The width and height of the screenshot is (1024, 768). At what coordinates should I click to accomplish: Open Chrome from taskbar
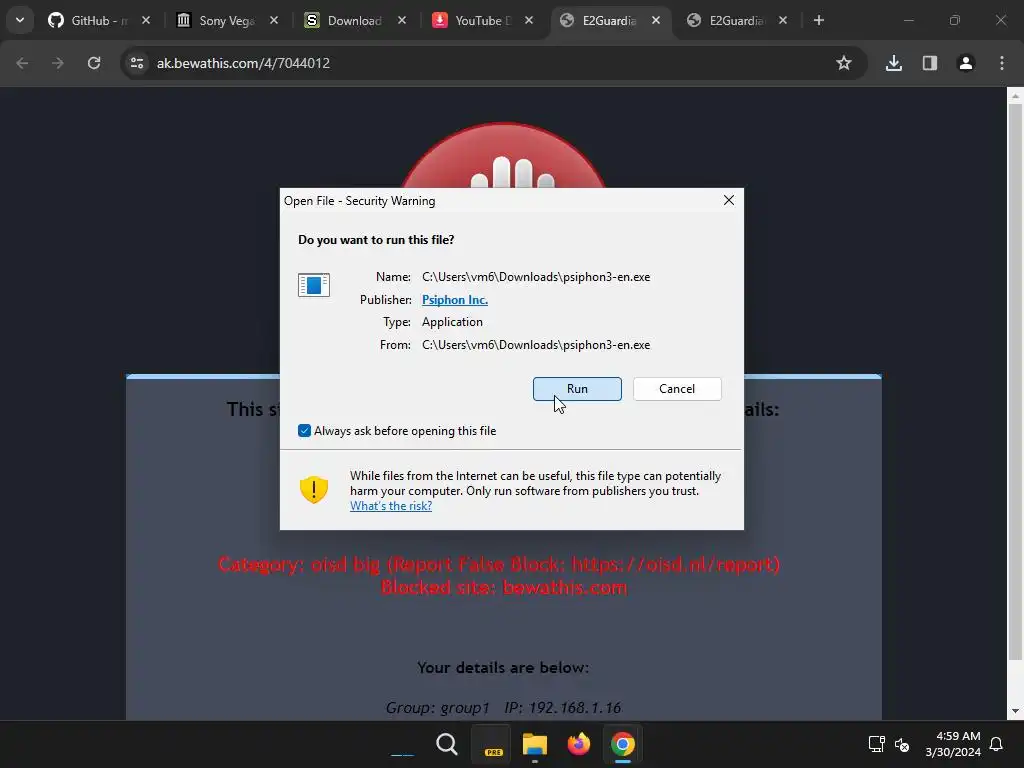tap(622, 744)
